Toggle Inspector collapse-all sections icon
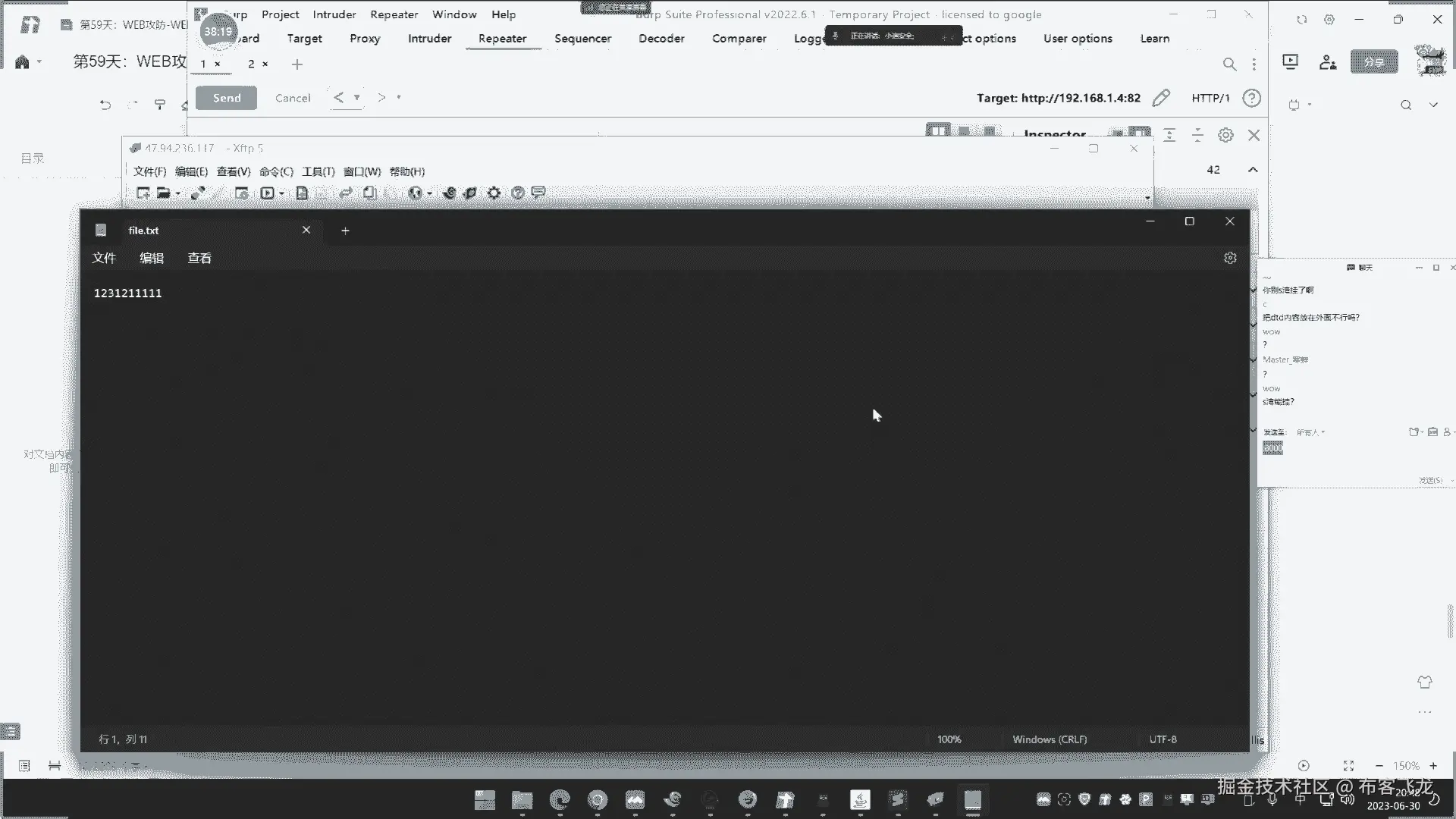Viewport: 1456px width, 819px height. (x=1197, y=135)
